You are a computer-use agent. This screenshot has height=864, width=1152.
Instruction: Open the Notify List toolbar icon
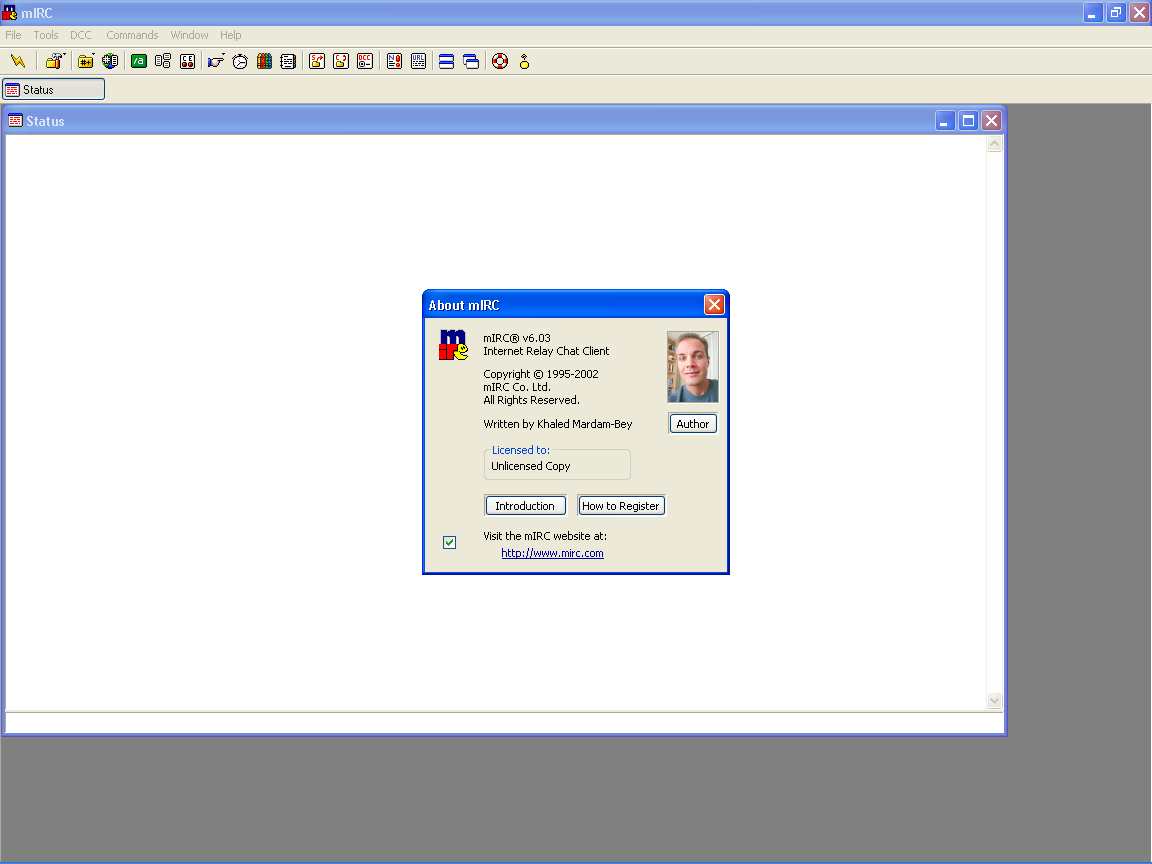click(395, 62)
